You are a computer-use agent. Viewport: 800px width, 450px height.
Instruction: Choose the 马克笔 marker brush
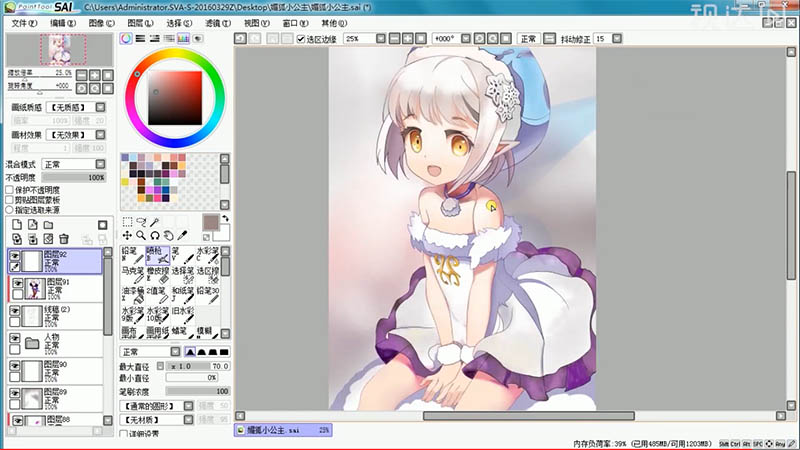(x=133, y=274)
